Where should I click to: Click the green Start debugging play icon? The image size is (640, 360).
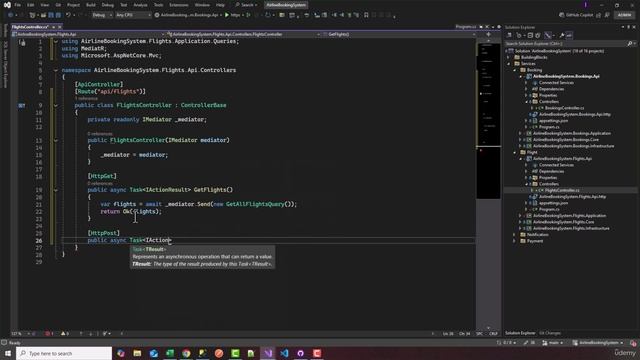[227, 15]
